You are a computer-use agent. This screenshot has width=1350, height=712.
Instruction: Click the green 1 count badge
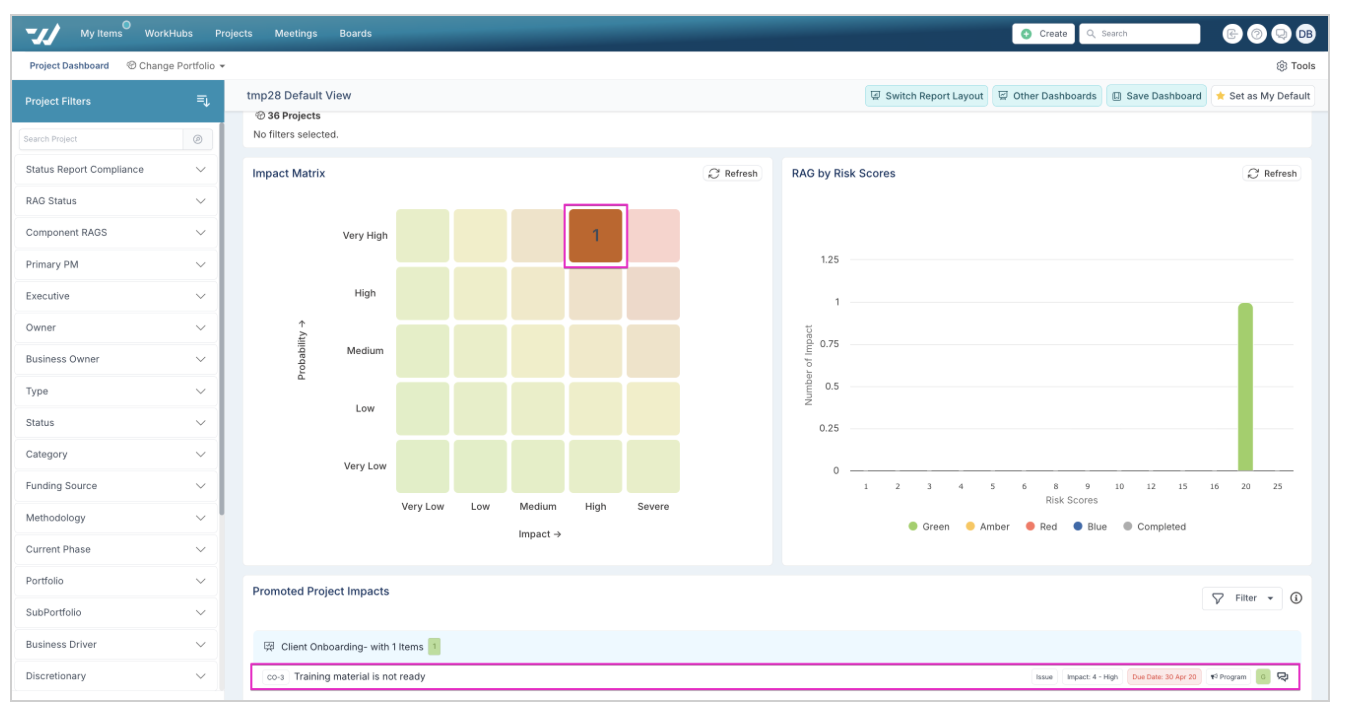[x=434, y=647]
